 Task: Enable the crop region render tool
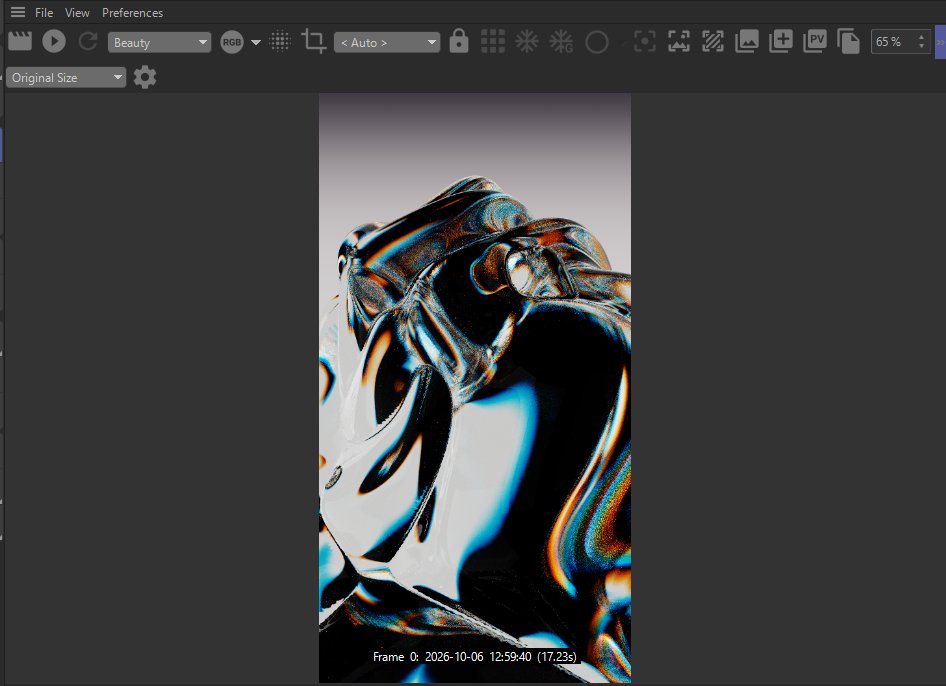314,42
